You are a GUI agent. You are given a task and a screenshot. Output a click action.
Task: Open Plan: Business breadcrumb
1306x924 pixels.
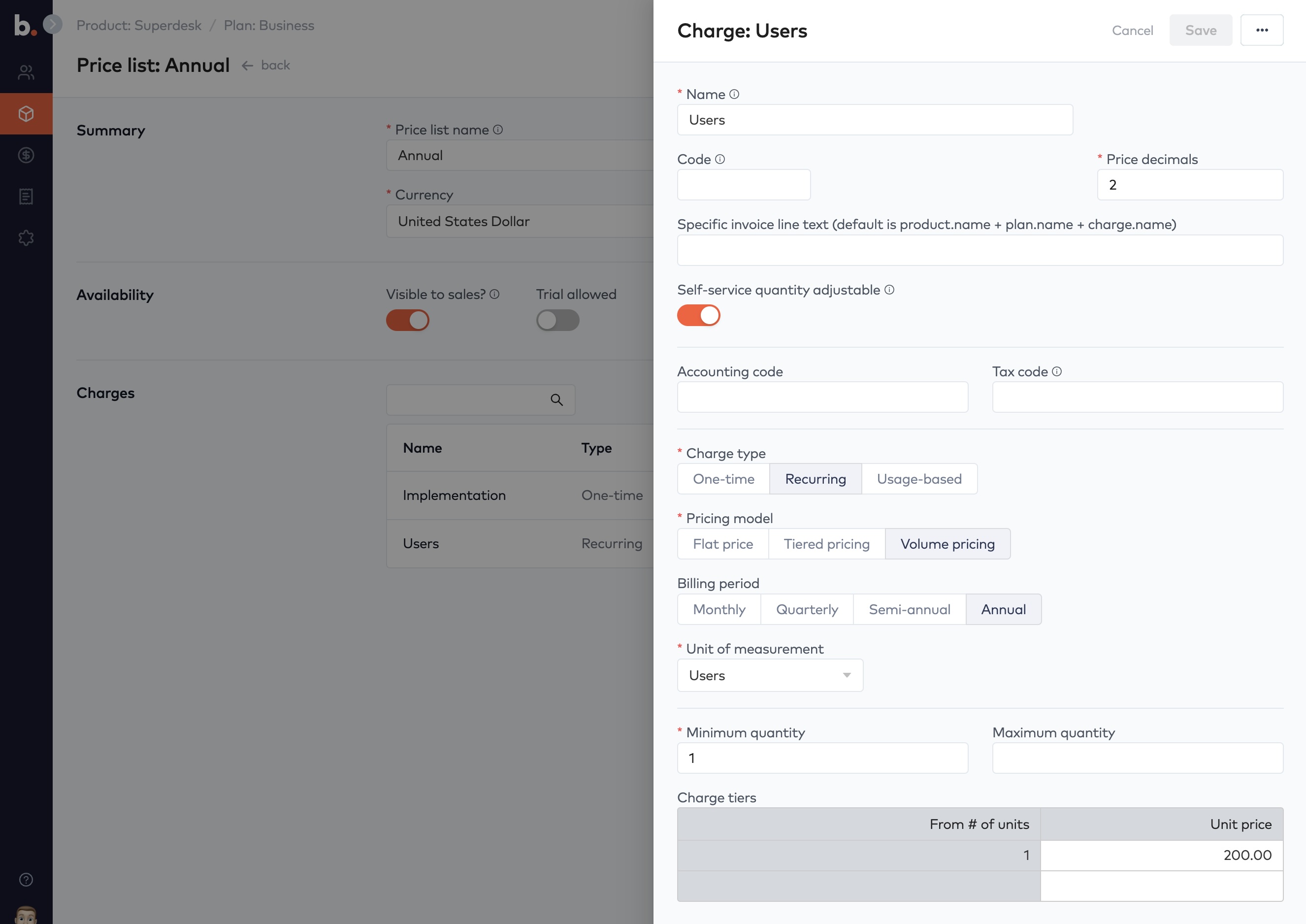coord(268,26)
